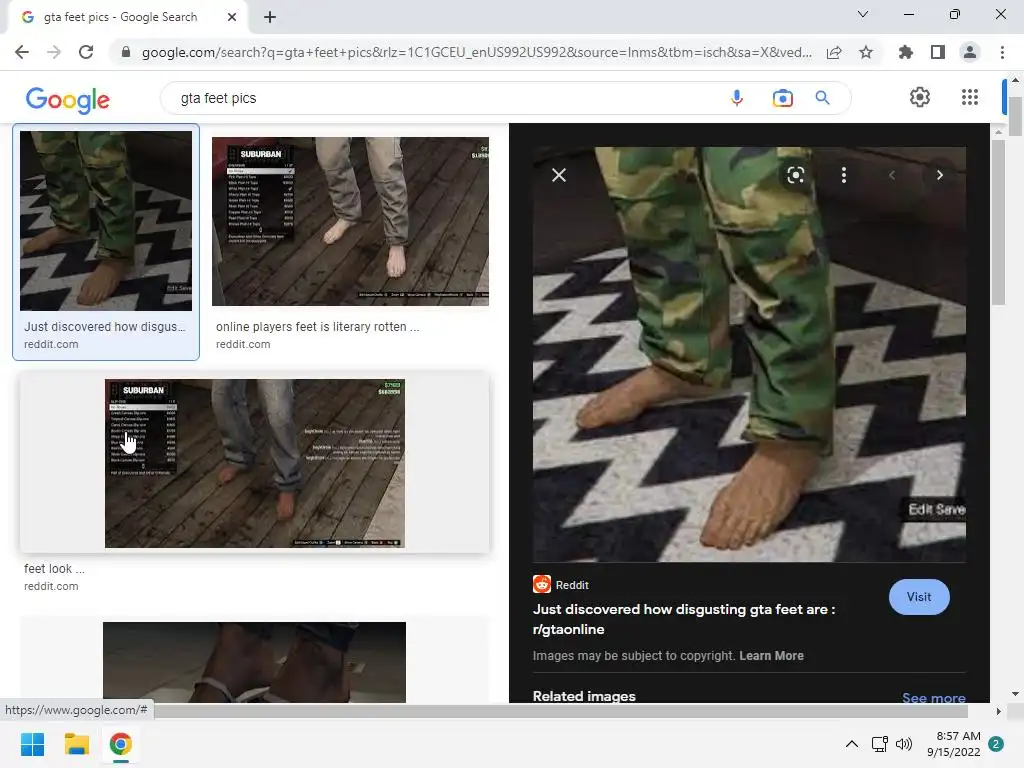The image size is (1024, 768).
Task: Click the preview panel's scrollbar
Action: pos(998,222)
